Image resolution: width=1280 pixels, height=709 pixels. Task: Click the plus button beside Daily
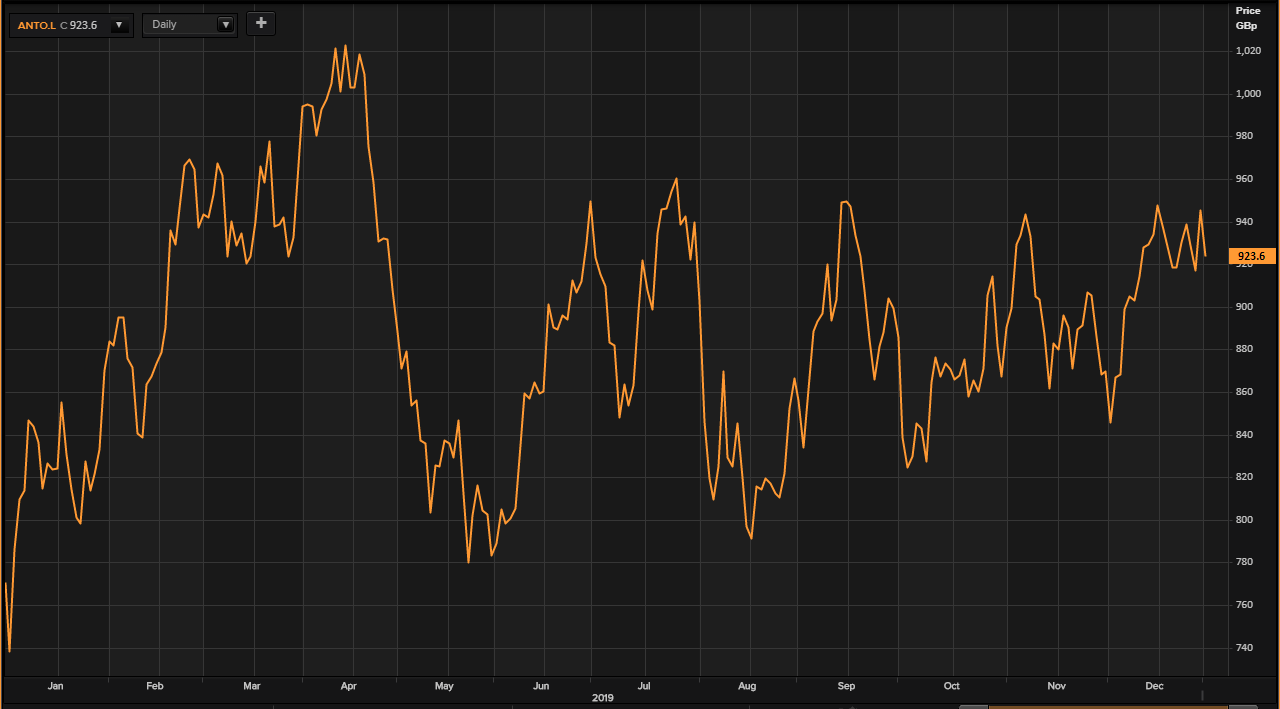(261, 23)
